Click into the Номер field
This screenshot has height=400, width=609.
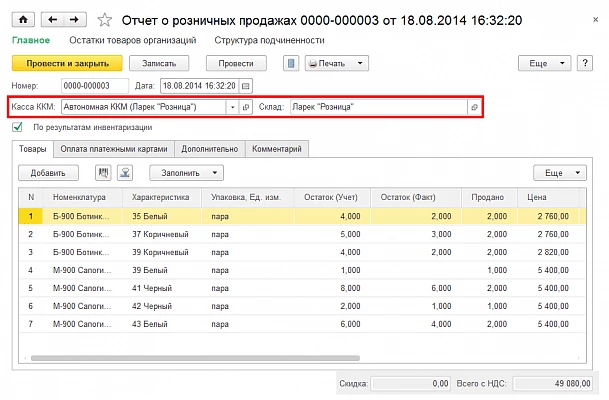95,86
